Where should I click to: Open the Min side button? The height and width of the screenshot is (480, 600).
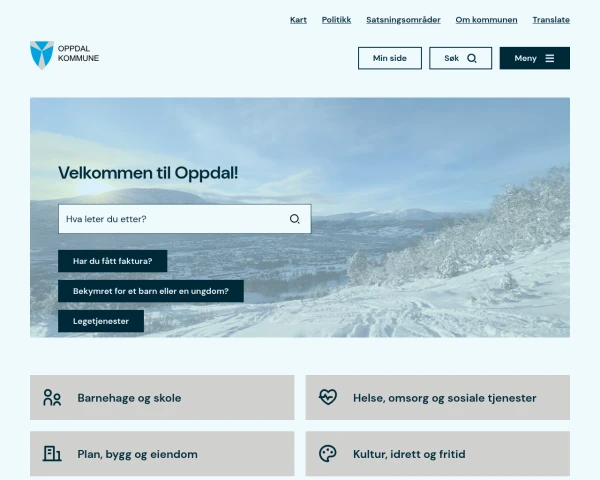[x=390, y=58]
